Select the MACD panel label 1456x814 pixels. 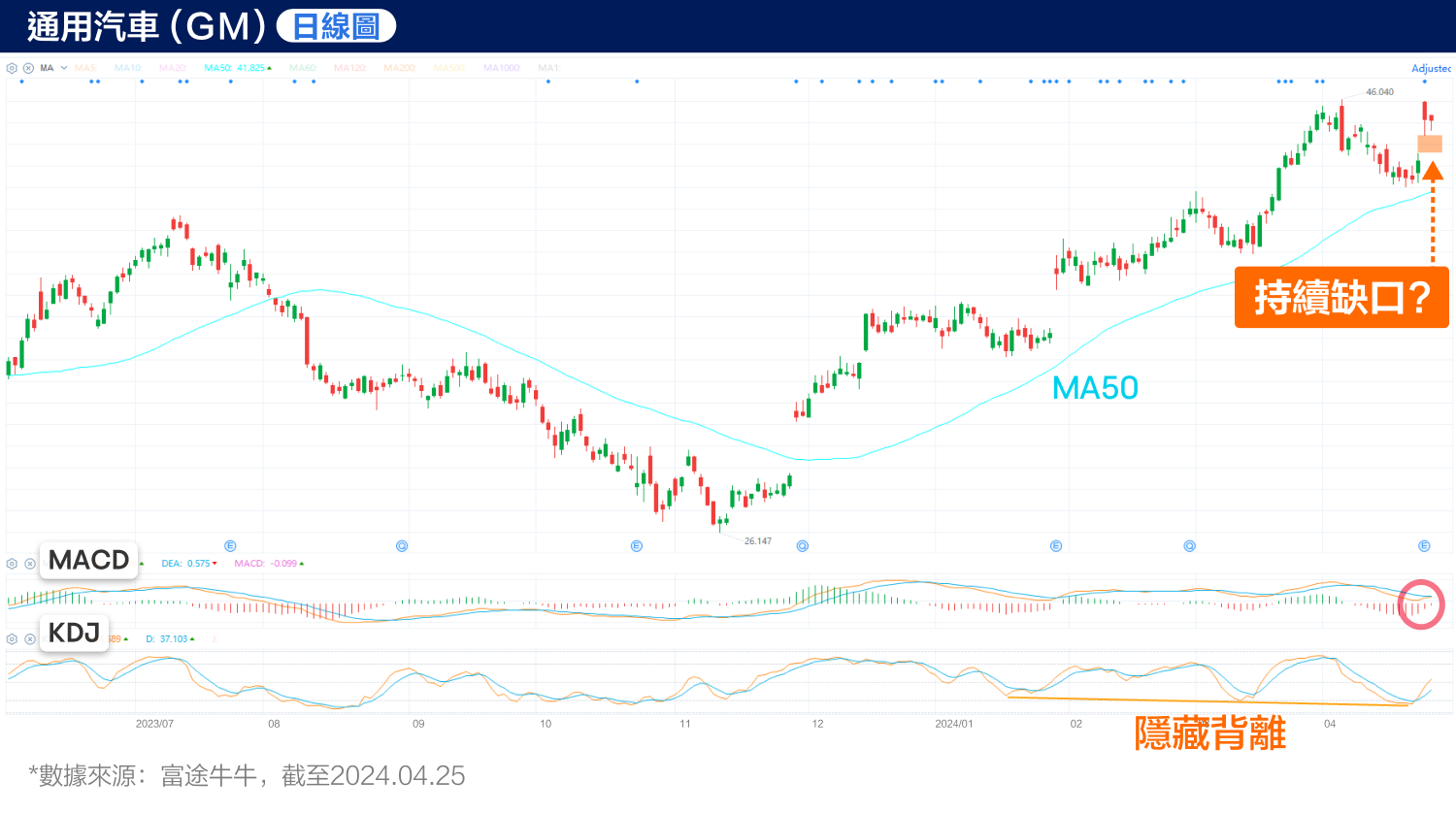(88, 560)
